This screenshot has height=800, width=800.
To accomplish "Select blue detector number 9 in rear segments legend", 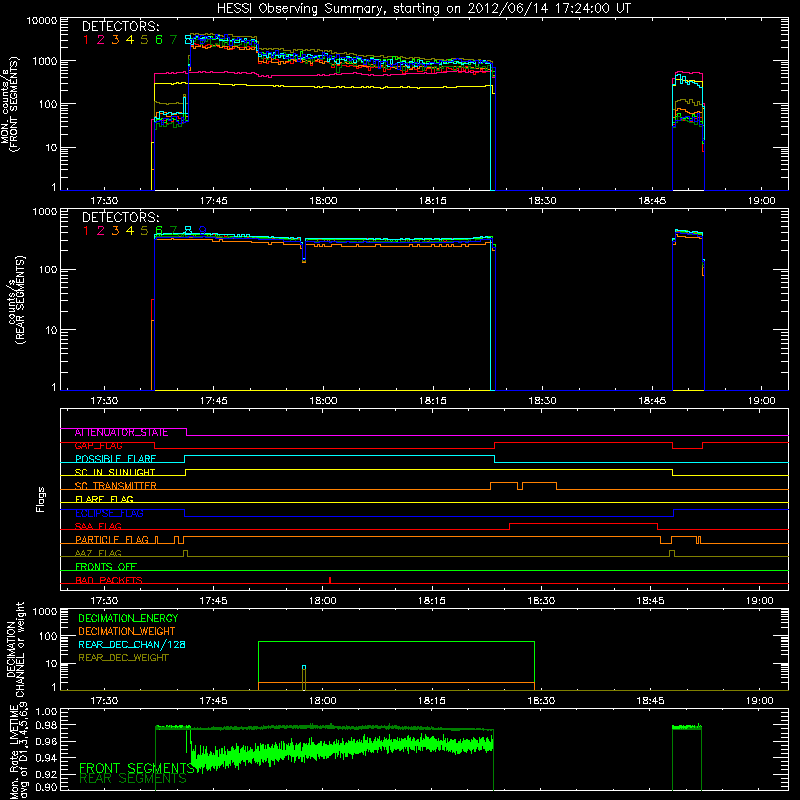I will tap(203, 231).
